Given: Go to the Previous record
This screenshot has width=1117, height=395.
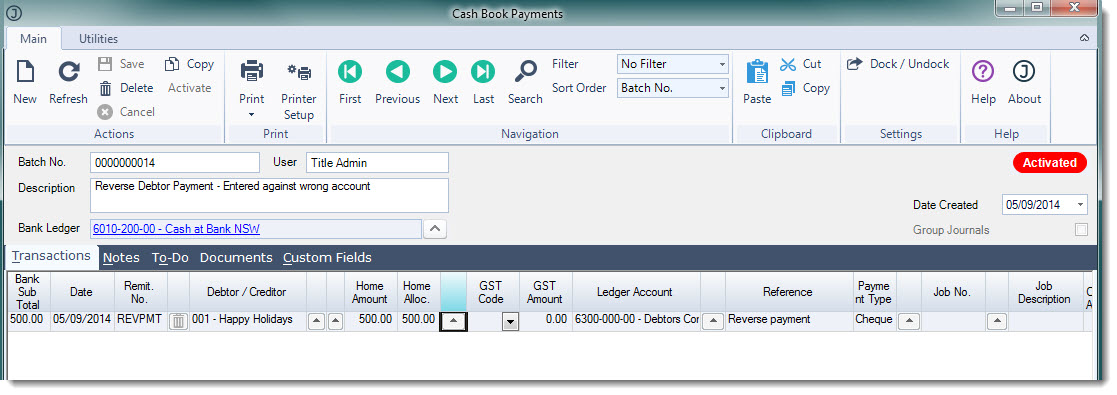Looking at the screenshot, I should click(398, 82).
